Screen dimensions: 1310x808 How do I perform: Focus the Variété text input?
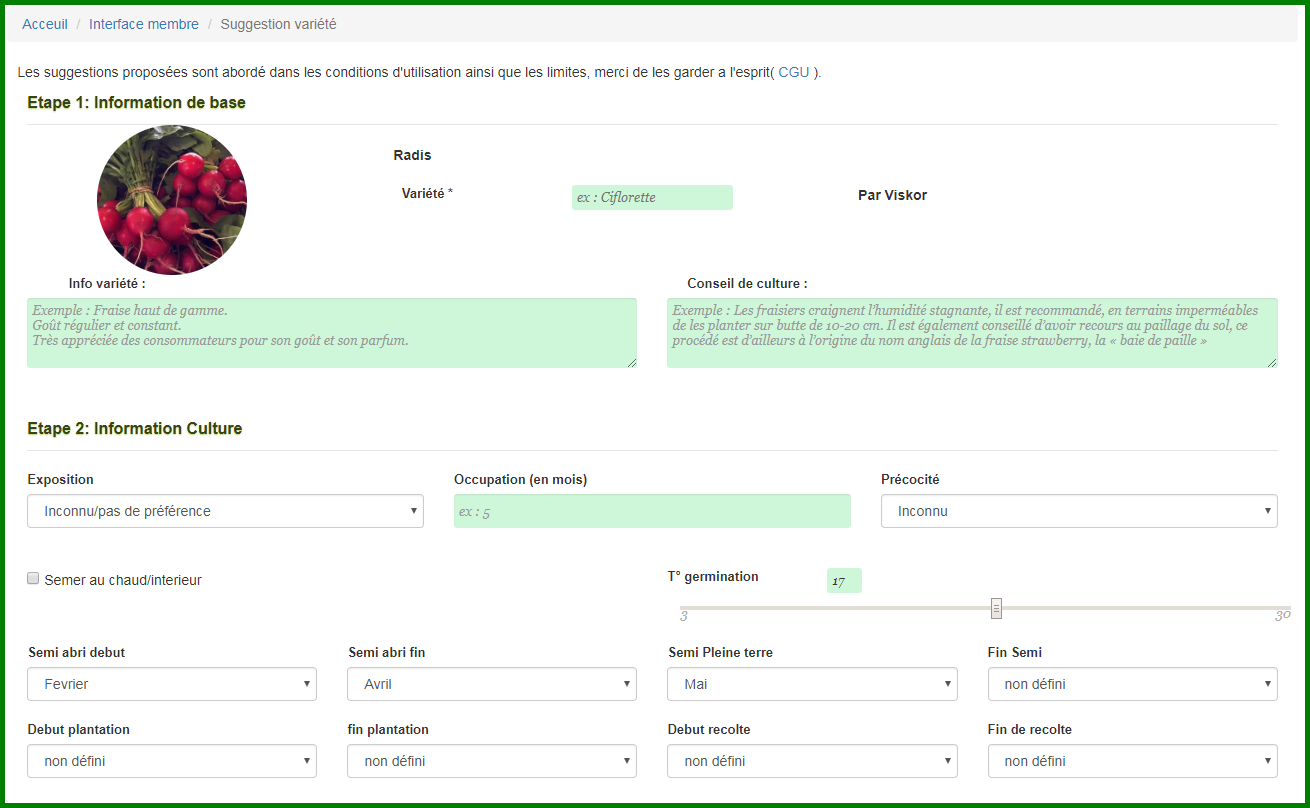point(652,197)
